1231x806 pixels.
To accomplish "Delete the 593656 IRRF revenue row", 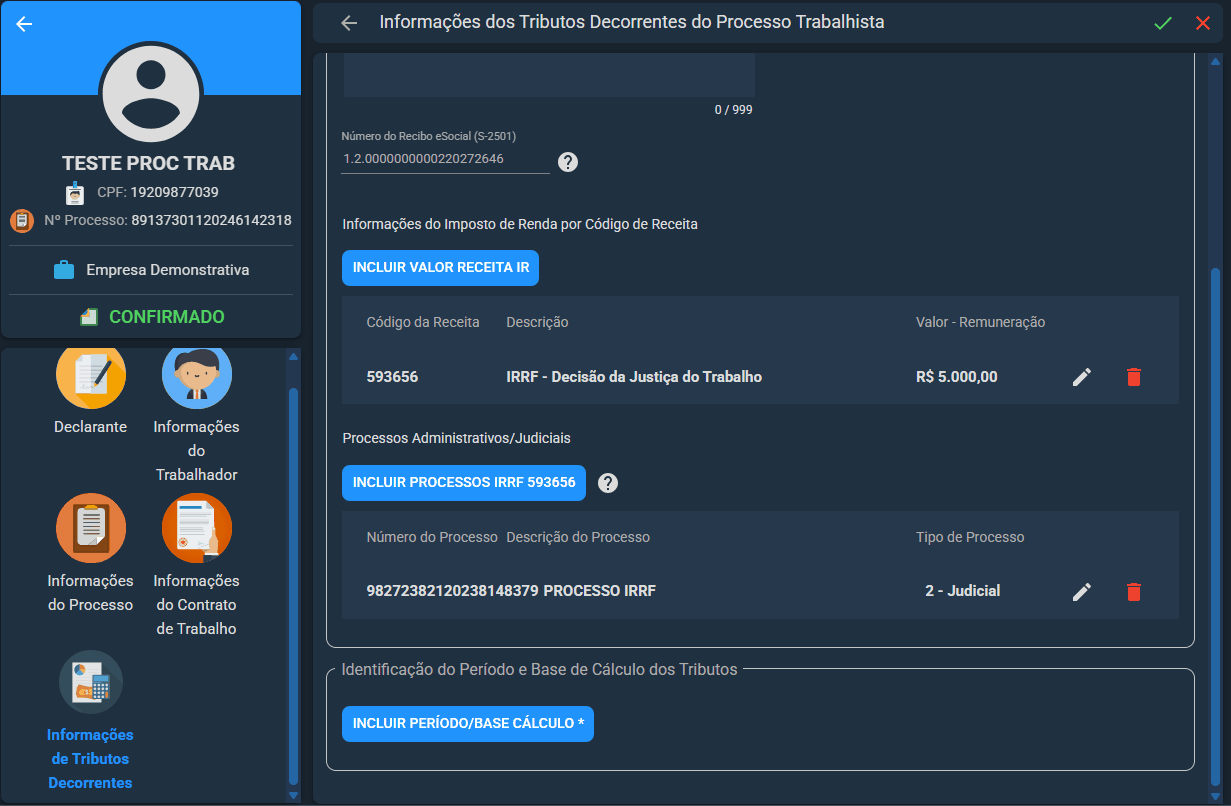I will 1133,377.
